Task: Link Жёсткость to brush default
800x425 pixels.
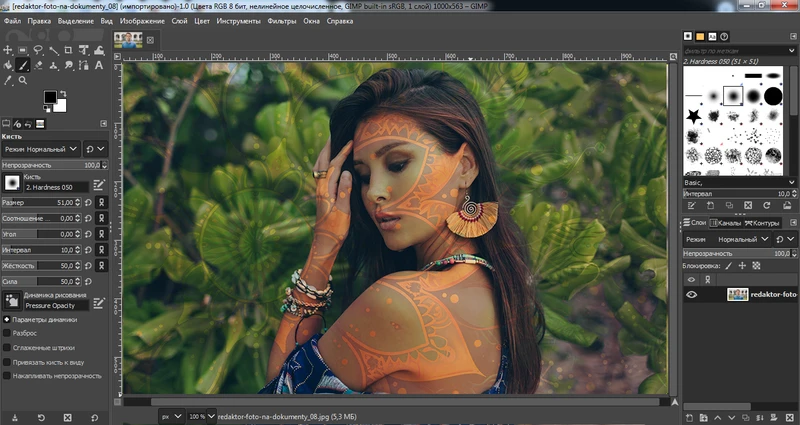Action: pyautogui.click(x=102, y=265)
